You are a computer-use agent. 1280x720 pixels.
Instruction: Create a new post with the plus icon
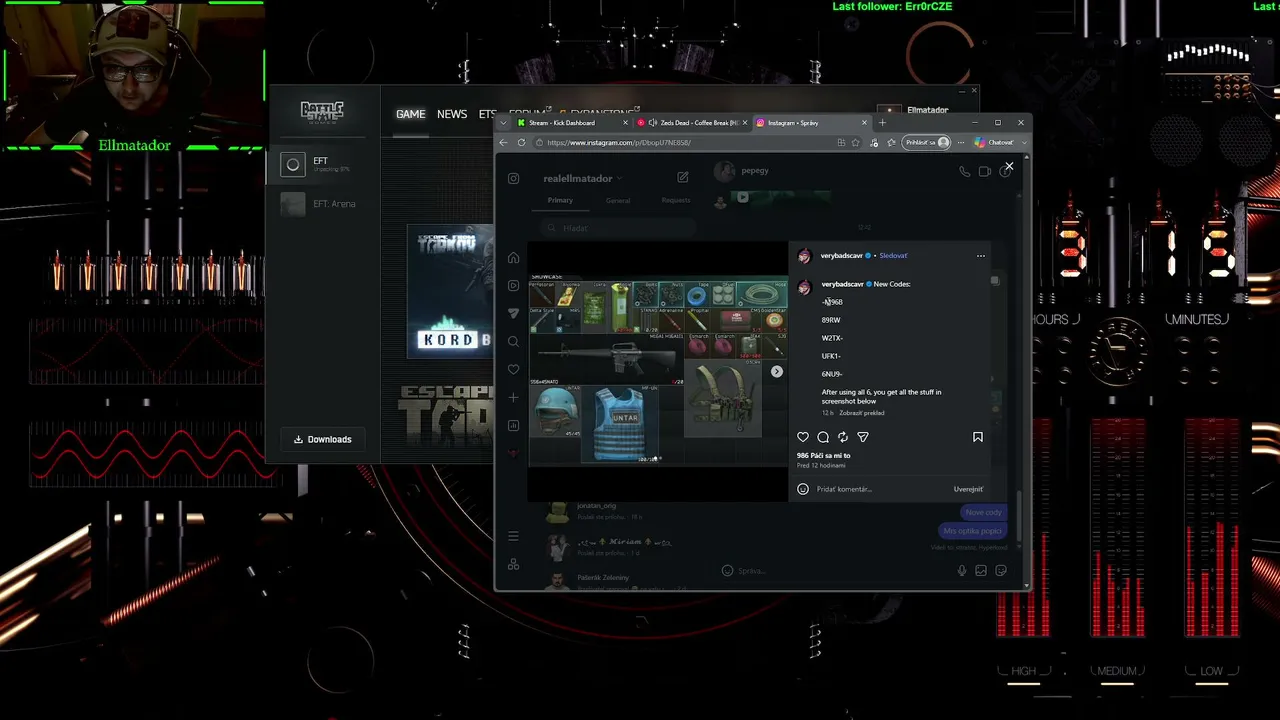(513, 398)
